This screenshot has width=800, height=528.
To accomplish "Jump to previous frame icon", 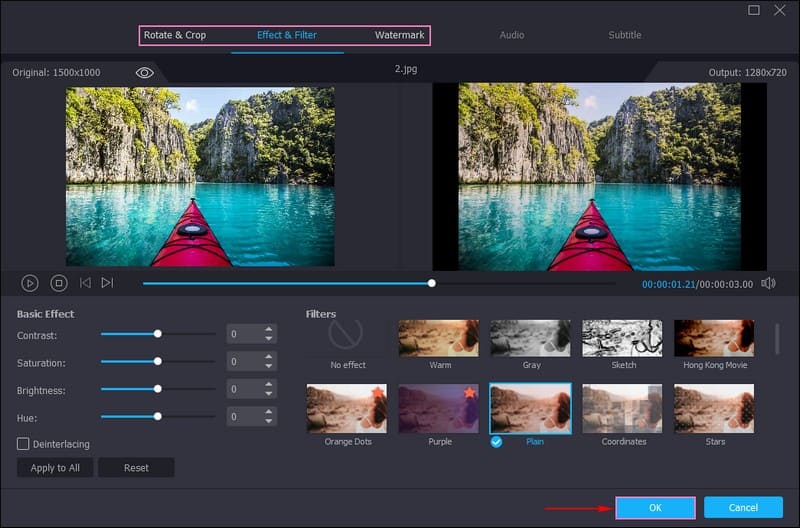I will pos(85,283).
